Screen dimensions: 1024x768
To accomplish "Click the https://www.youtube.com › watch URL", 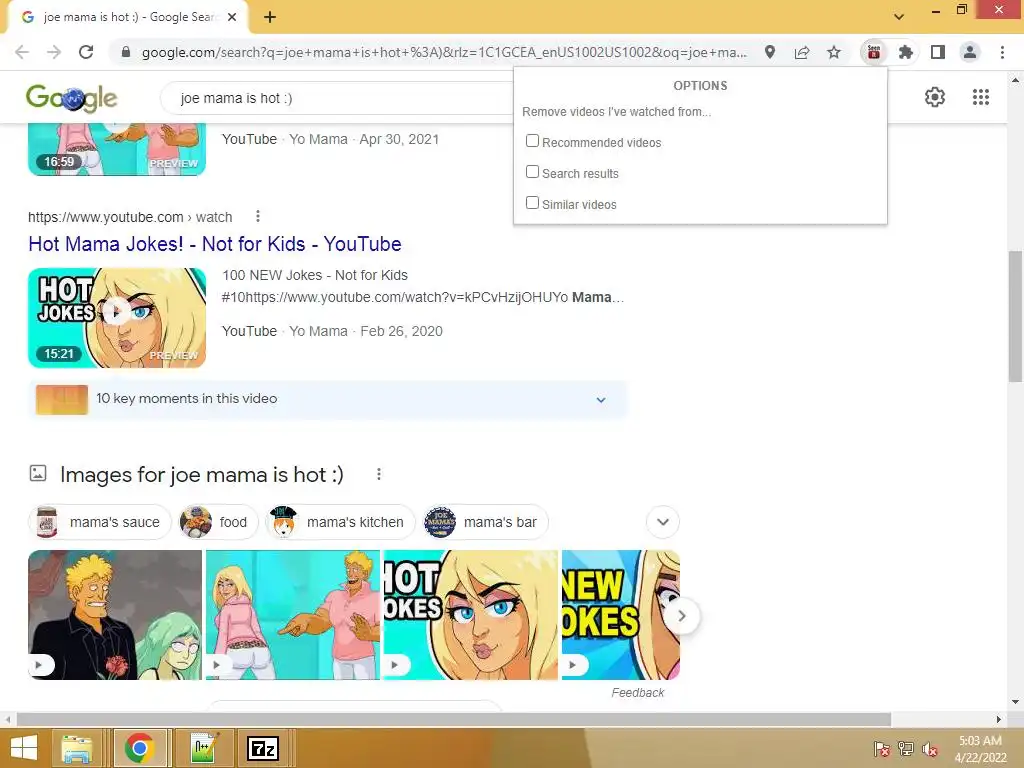I will click(130, 217).
